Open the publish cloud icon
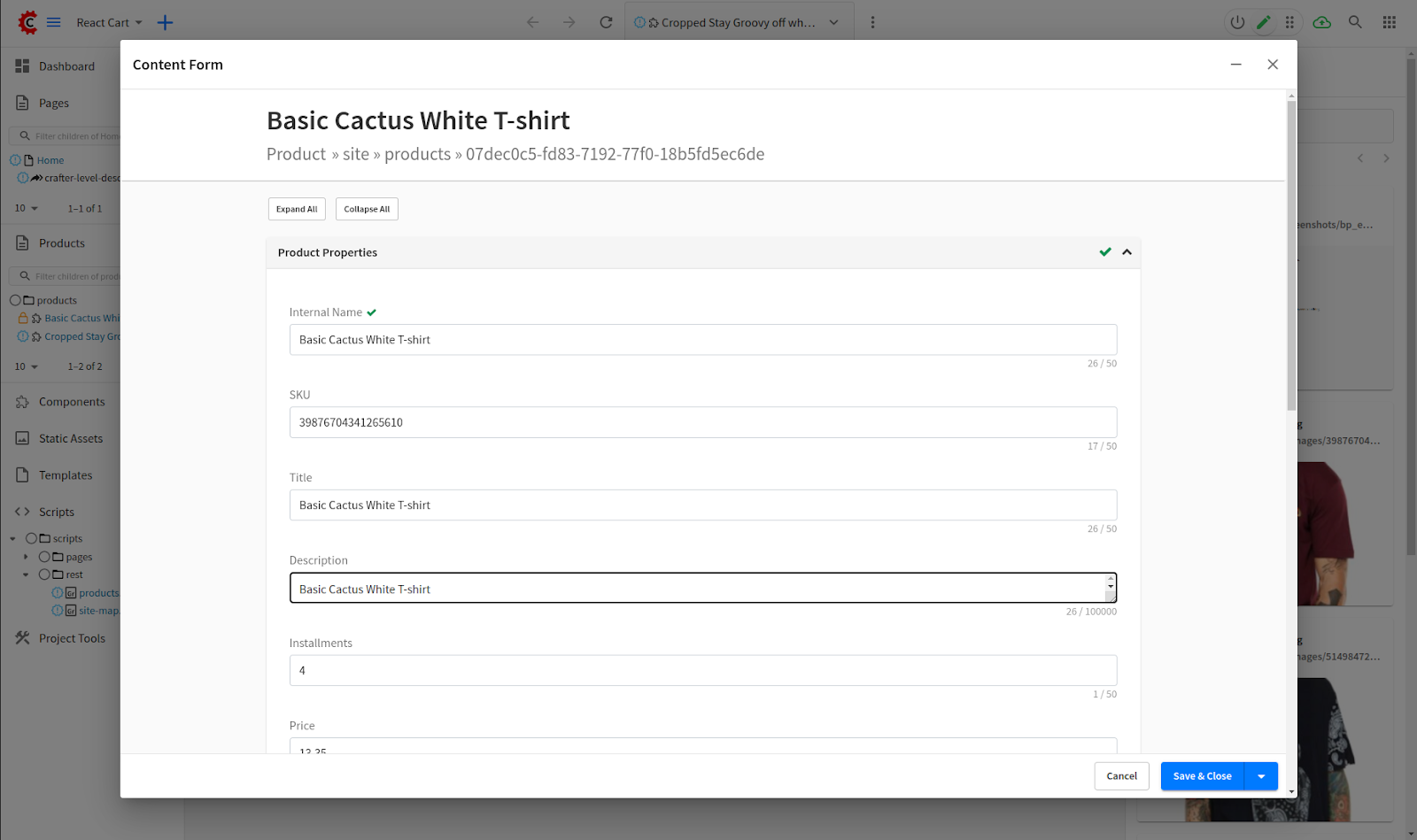Viewport: 1417px width, 840px height. (x=1321, y=22)
